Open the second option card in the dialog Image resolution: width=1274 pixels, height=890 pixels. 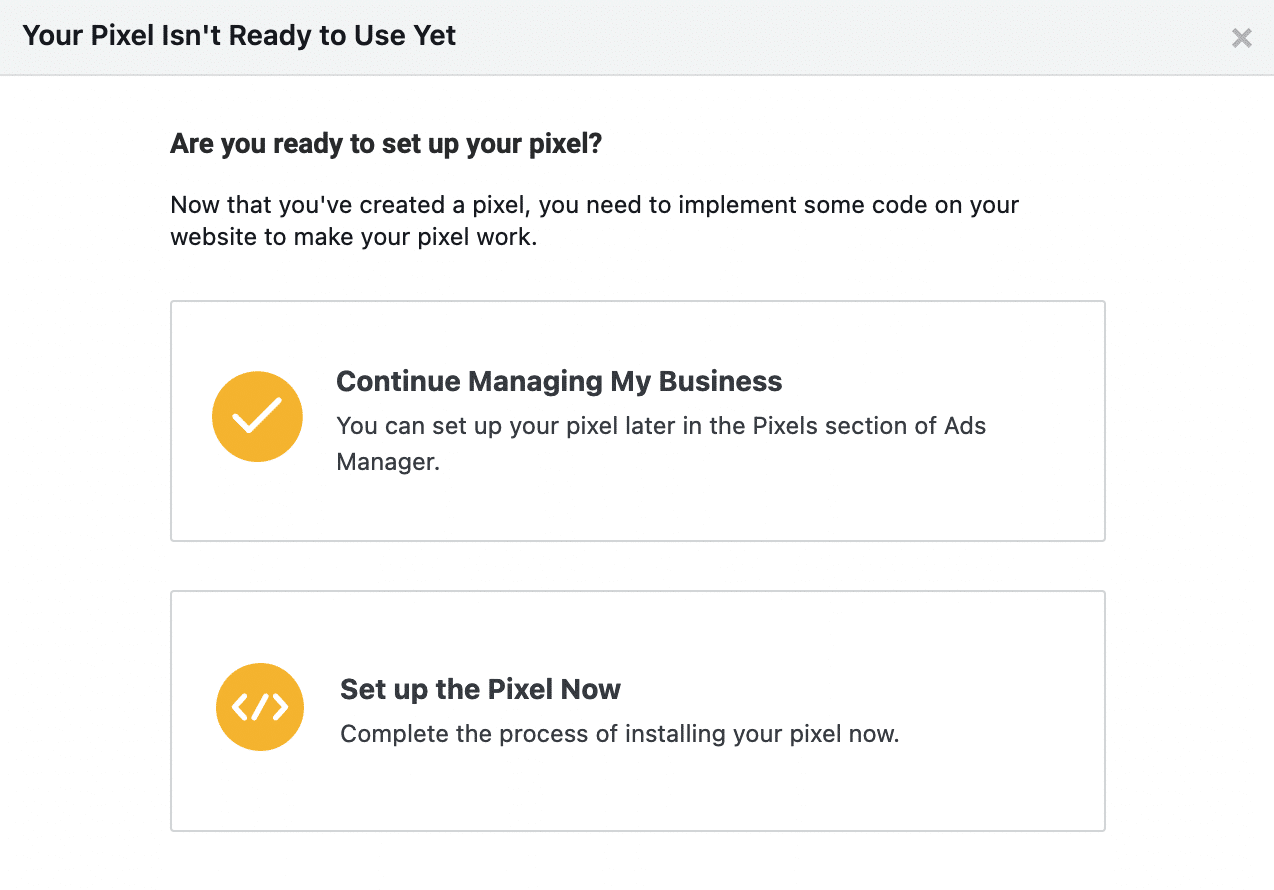point(637,710)
